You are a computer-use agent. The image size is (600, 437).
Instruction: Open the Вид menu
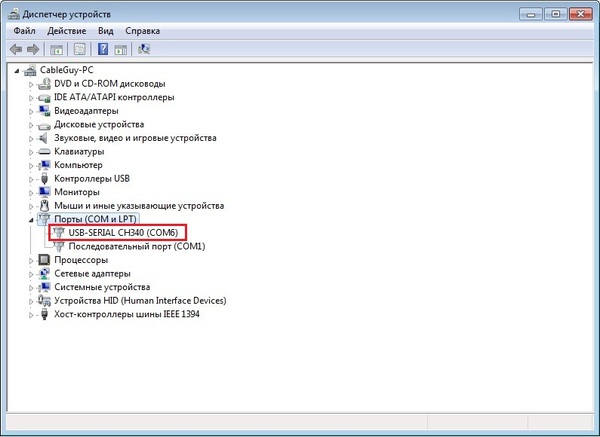(x=106, y=30)
